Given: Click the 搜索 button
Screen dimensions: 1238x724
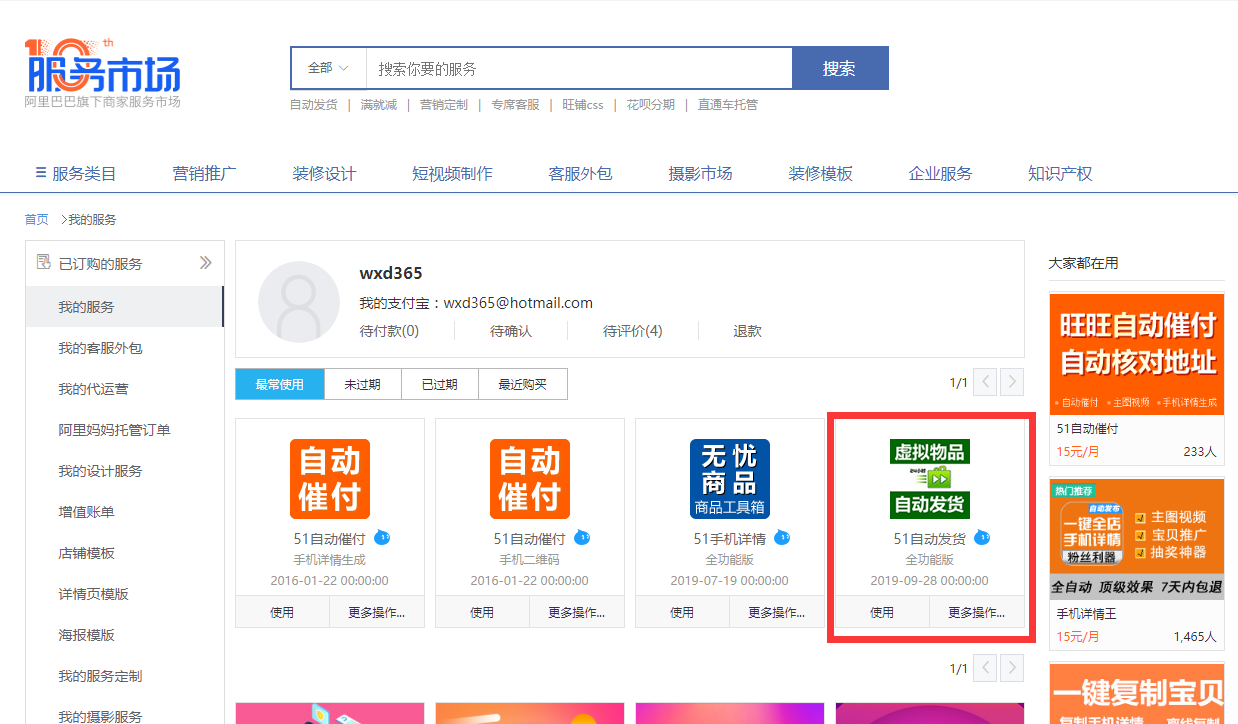Looking at the screenshot, I should [840, 68].
